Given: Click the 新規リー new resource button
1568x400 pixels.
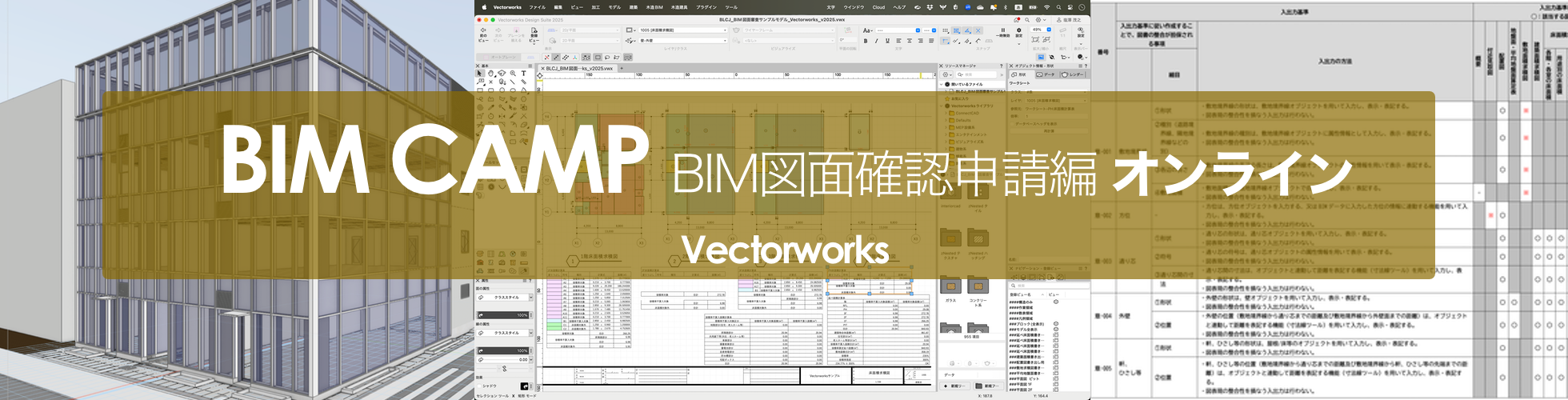Looking at the screenshot, I should pyautogui.click(x=955, y=386).
